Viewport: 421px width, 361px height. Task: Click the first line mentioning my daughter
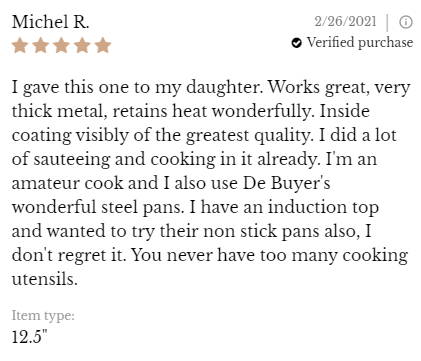211,88
